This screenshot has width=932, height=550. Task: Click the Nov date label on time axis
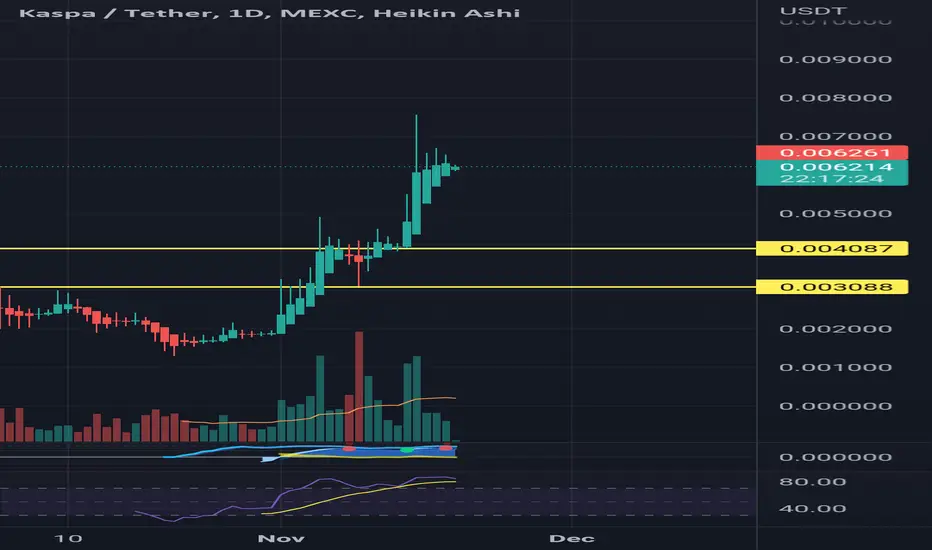click(281, 539)
